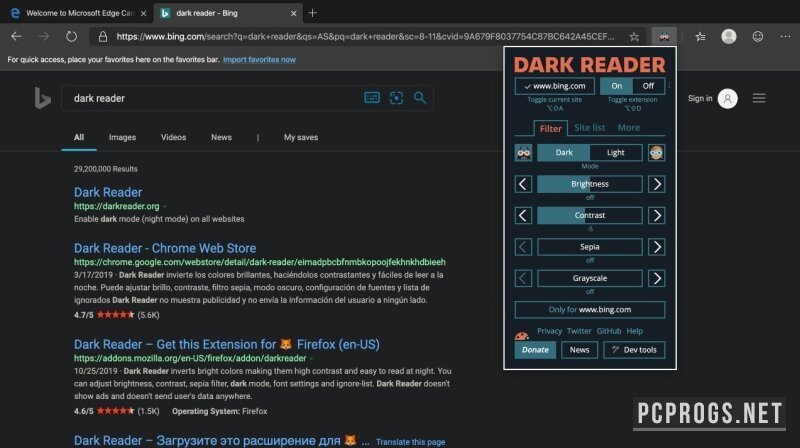Image resolution: width=800 pixels, height=448 pixels.
Task: Switch to the Filter tab
Action: coord(551,129)
